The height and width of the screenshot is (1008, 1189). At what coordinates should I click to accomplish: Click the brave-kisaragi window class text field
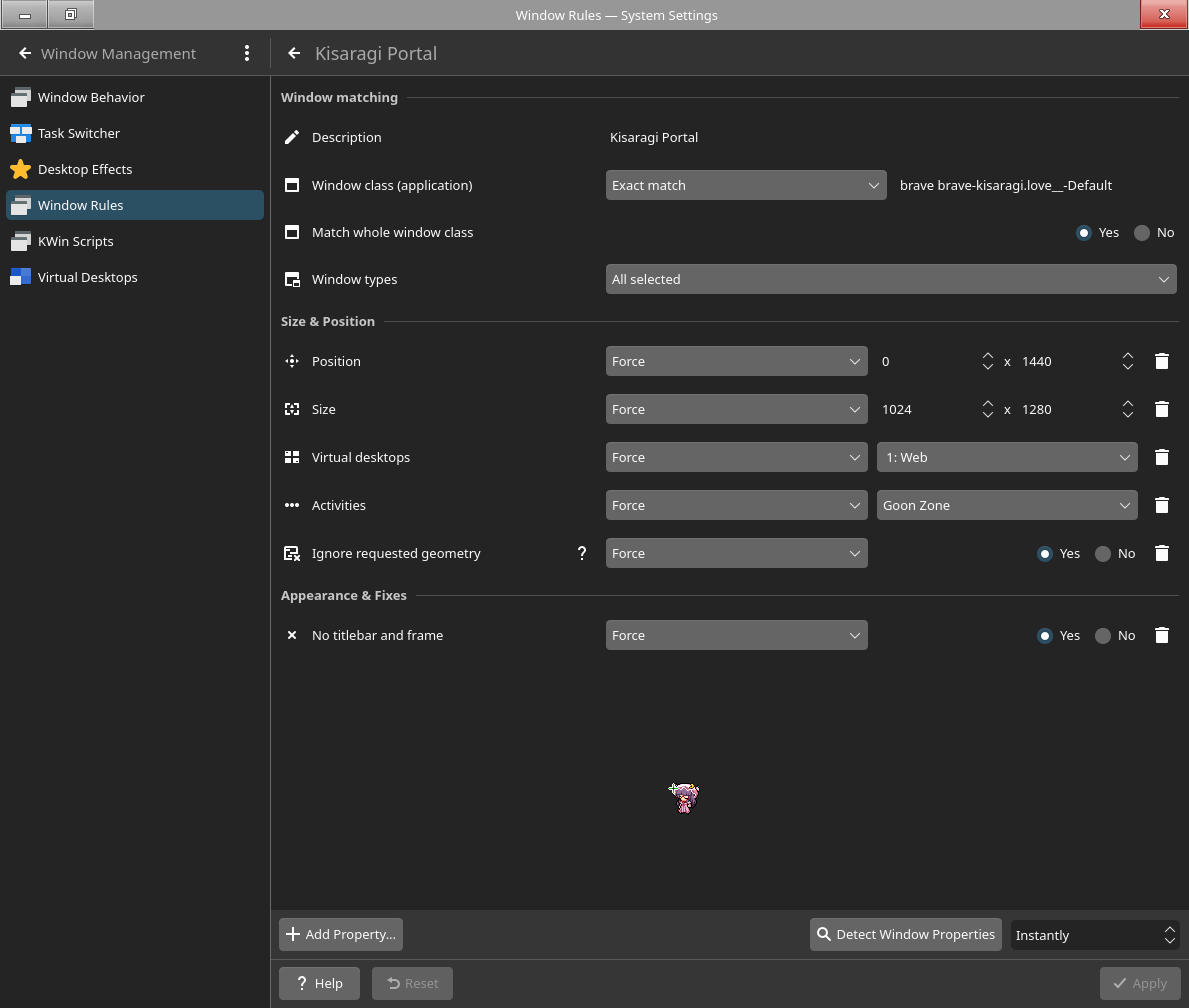pyautogui.click(x=1037, y=185)
